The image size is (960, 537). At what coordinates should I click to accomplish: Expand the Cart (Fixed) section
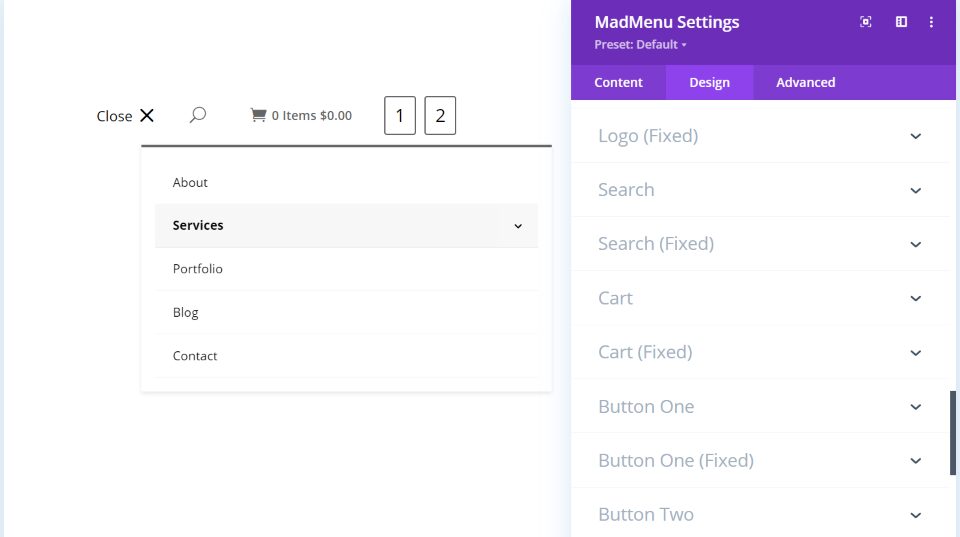click(x=760, y=352)
